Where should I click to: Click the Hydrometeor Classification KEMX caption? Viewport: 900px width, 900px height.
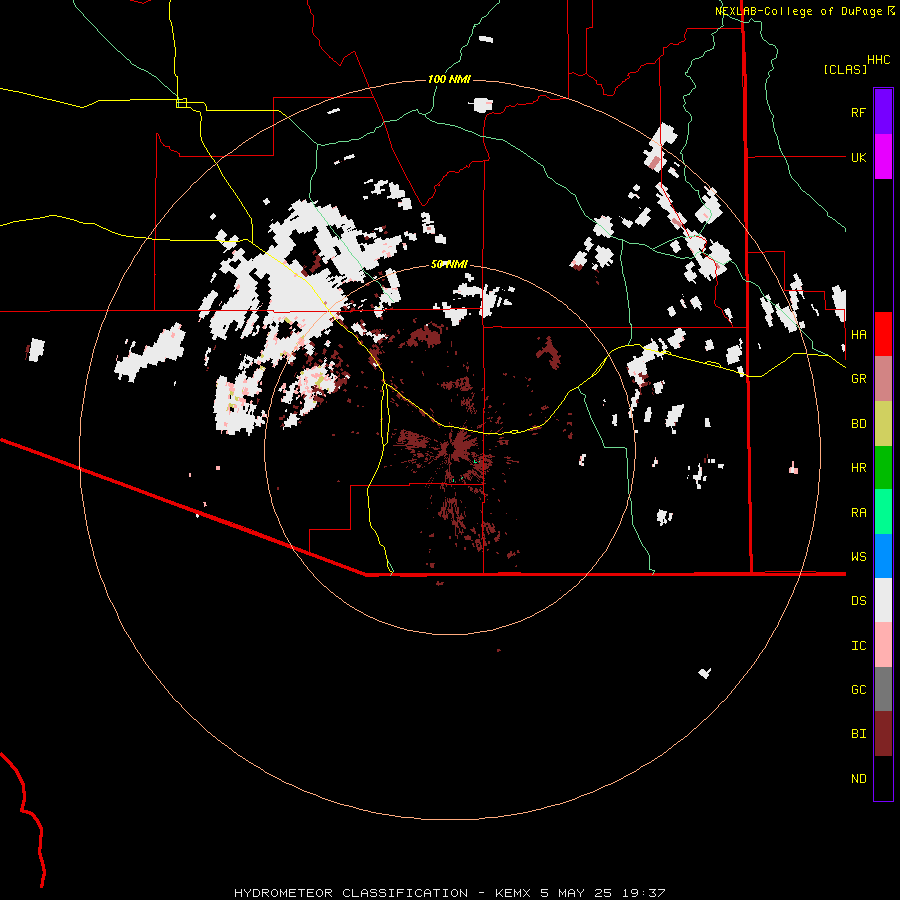coord(449,893)
